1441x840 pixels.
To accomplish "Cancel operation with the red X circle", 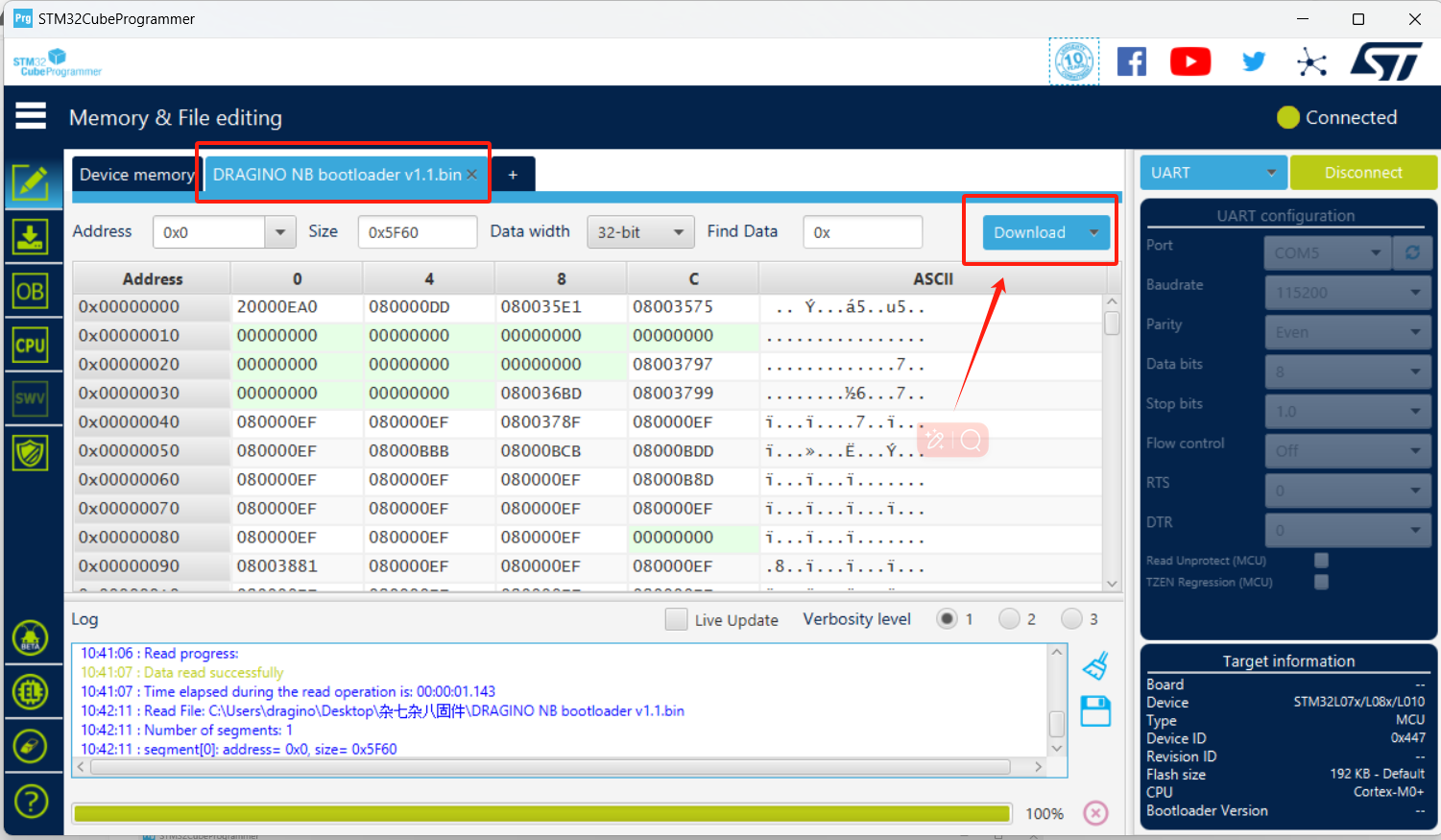I will point(1095,813).
